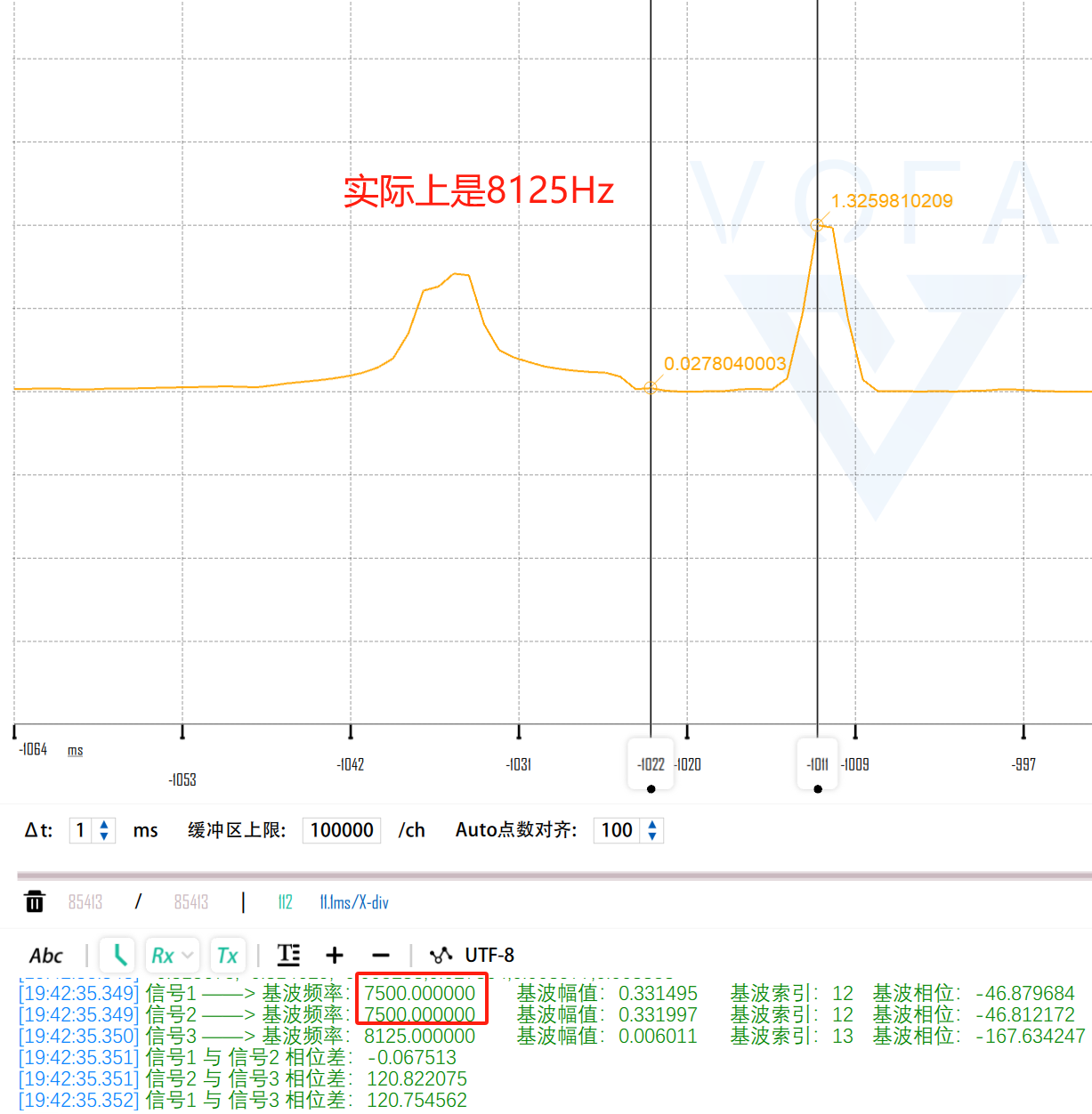This screenshot has height=1114, width=1092.
Task: Click the trash icon to clear data
Action: tap(34, 901)
